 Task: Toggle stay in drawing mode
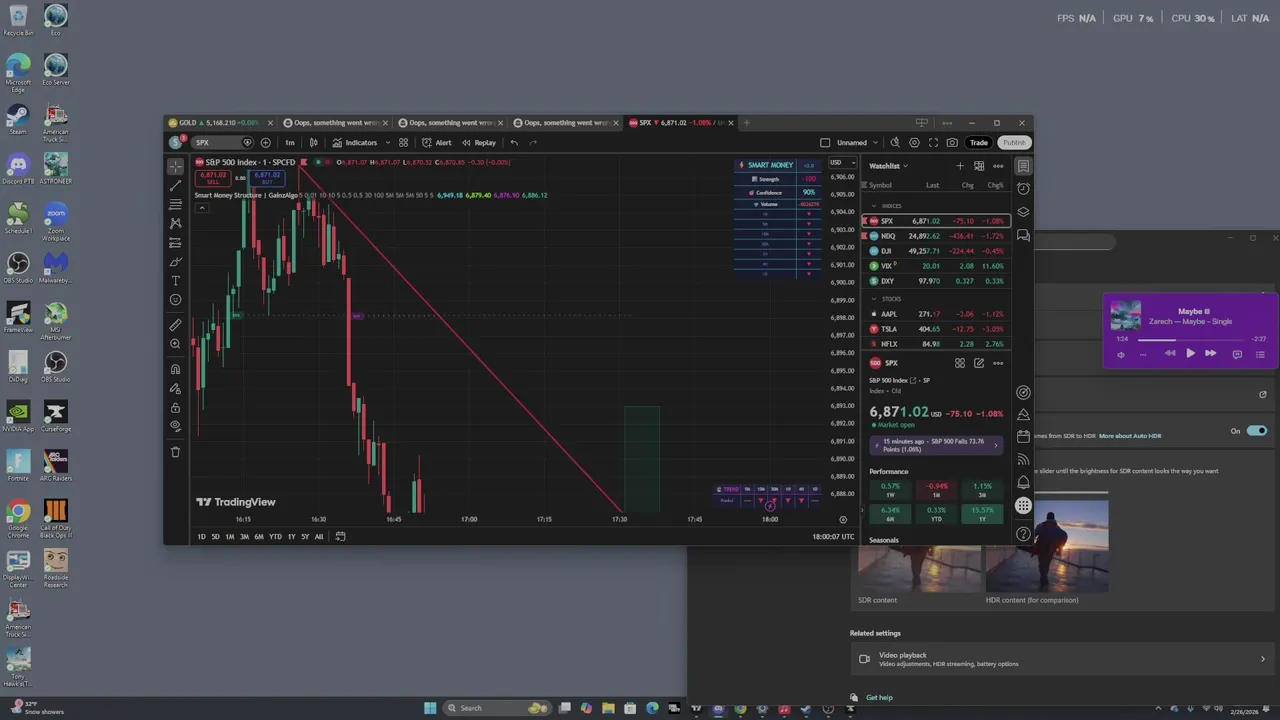[x=175, y=388]
